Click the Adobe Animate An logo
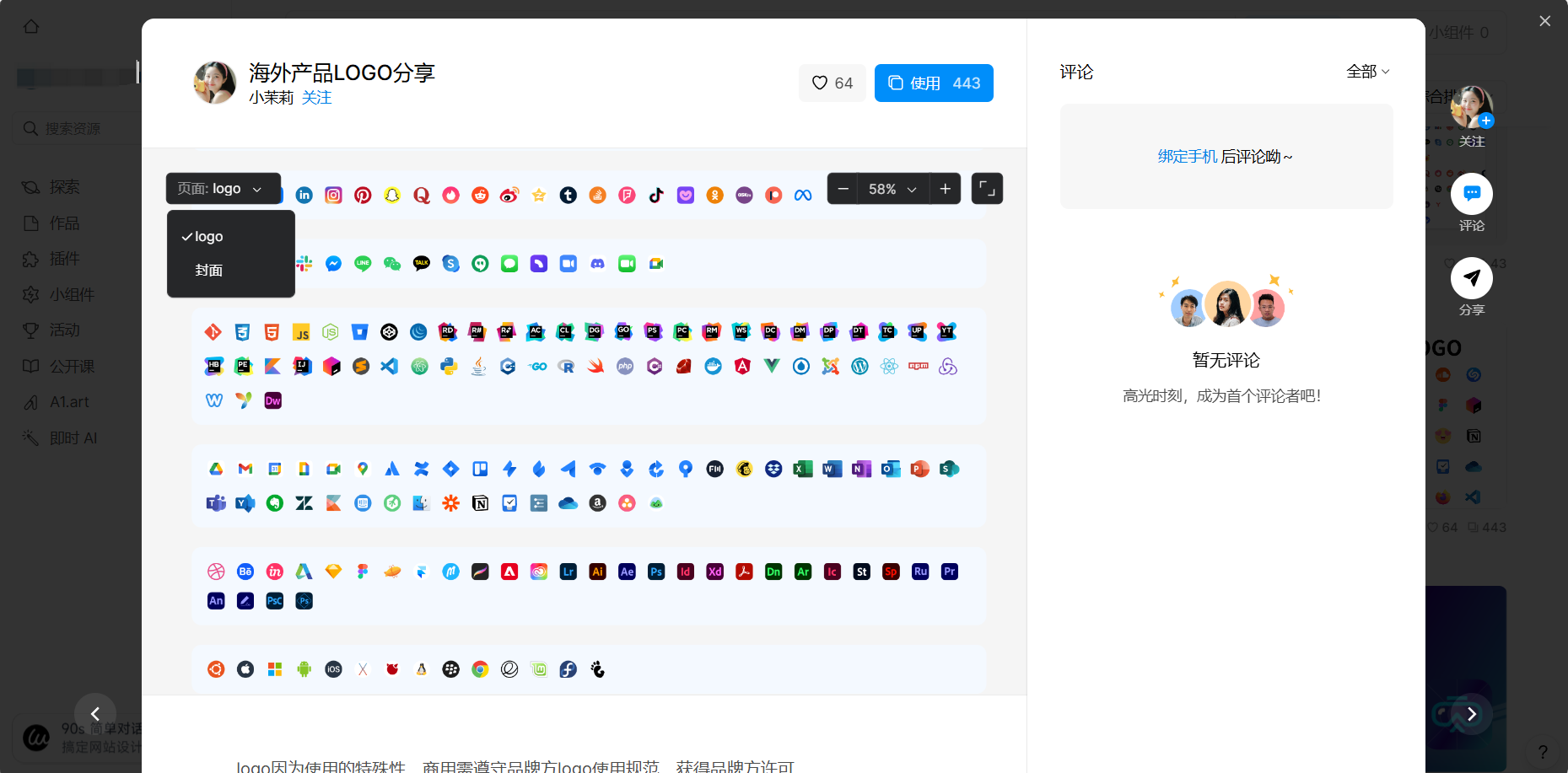Image resolution: width=1568 pixels, height=773 pixels. pos(216,601)
